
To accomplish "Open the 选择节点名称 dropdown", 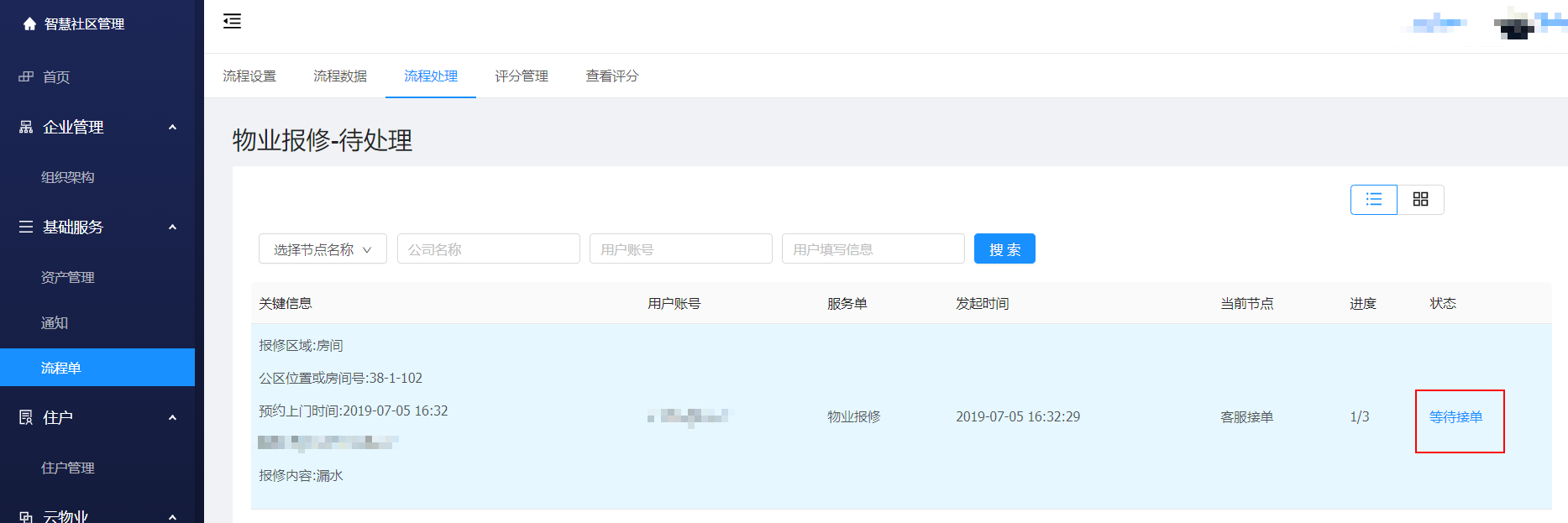I will point(323,249).
